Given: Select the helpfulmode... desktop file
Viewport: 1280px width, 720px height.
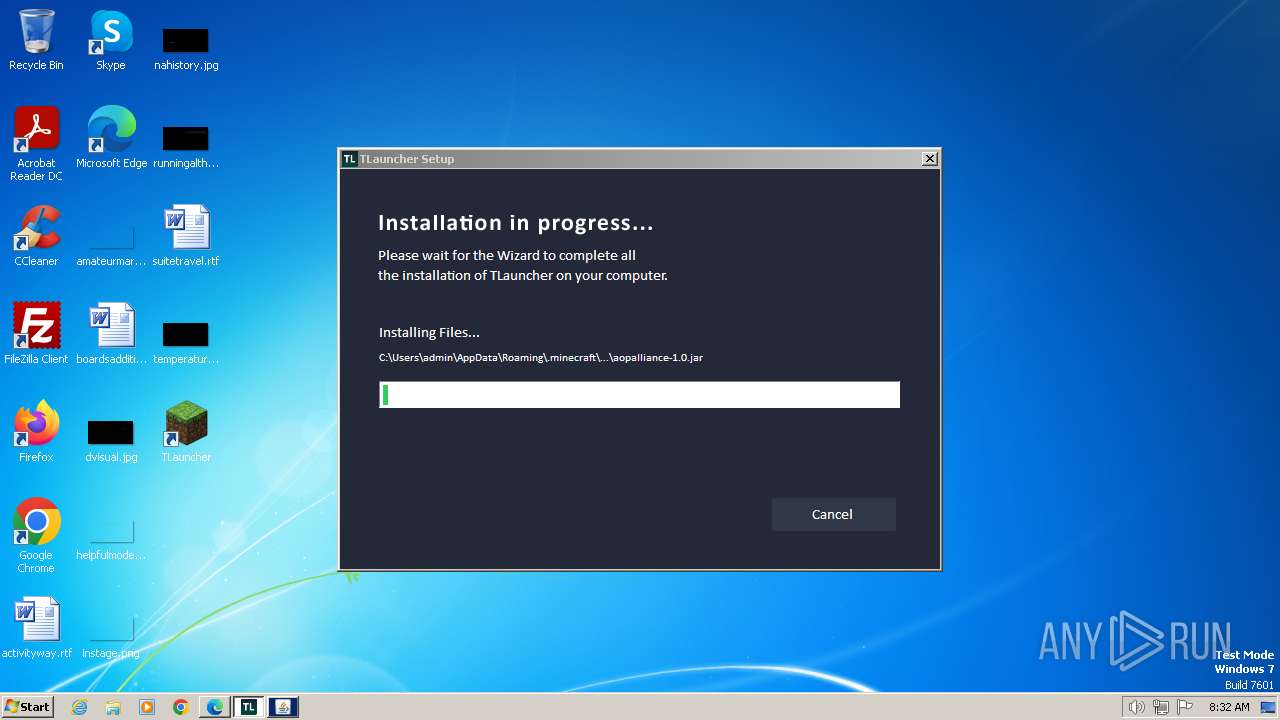Looking at the screenshot, I should (111, 537).
